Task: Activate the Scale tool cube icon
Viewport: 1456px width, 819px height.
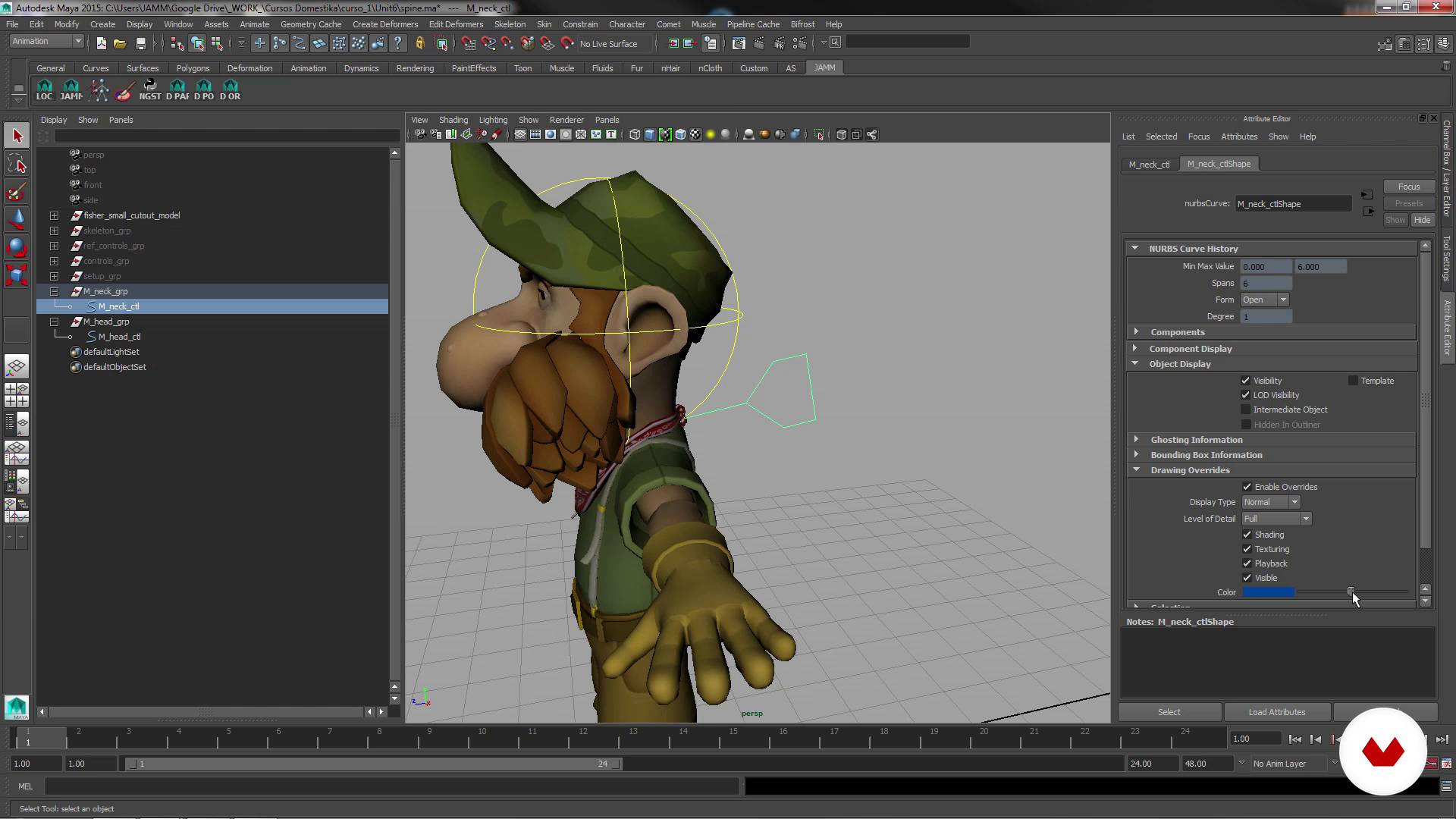Action: (17, 275)
